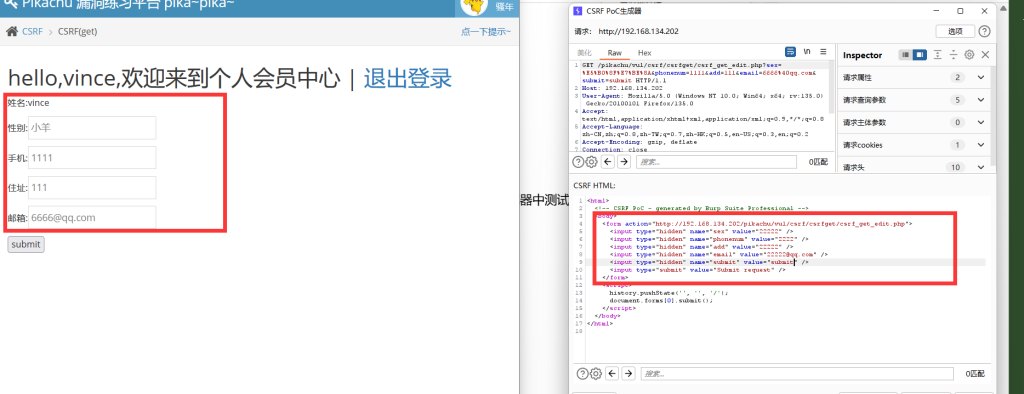Click the 点一下提示~ hint link
Image resolution: width=1024 pixels, height=394 pixels.
point(486,31)
